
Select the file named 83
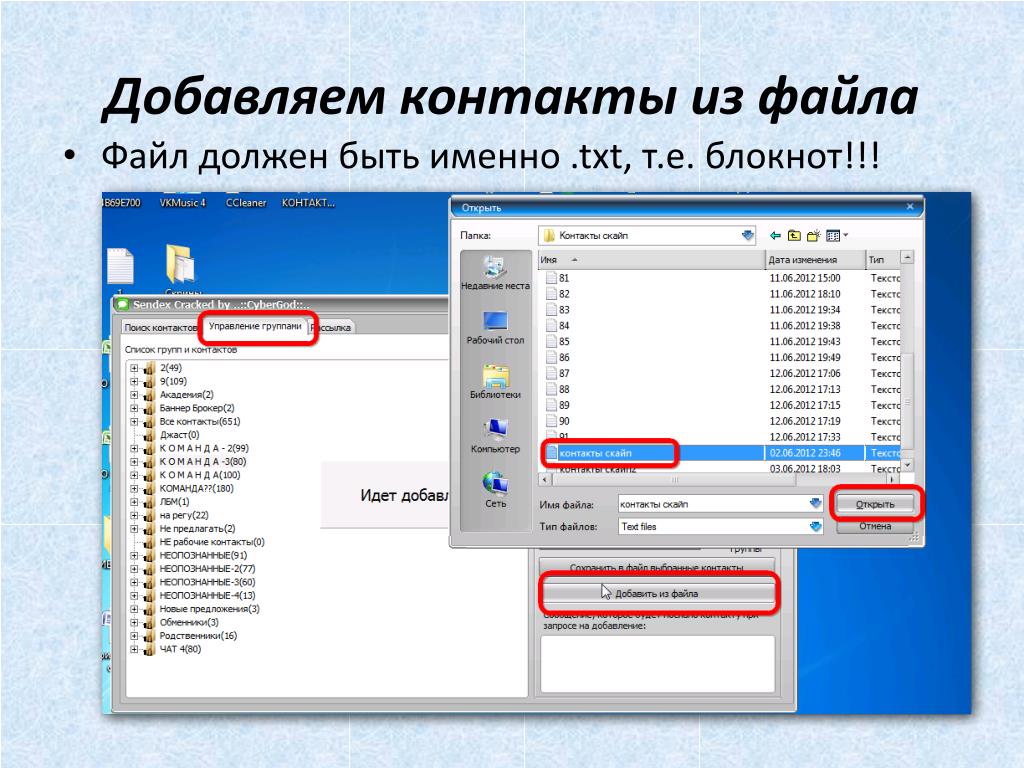click(564, 310)
